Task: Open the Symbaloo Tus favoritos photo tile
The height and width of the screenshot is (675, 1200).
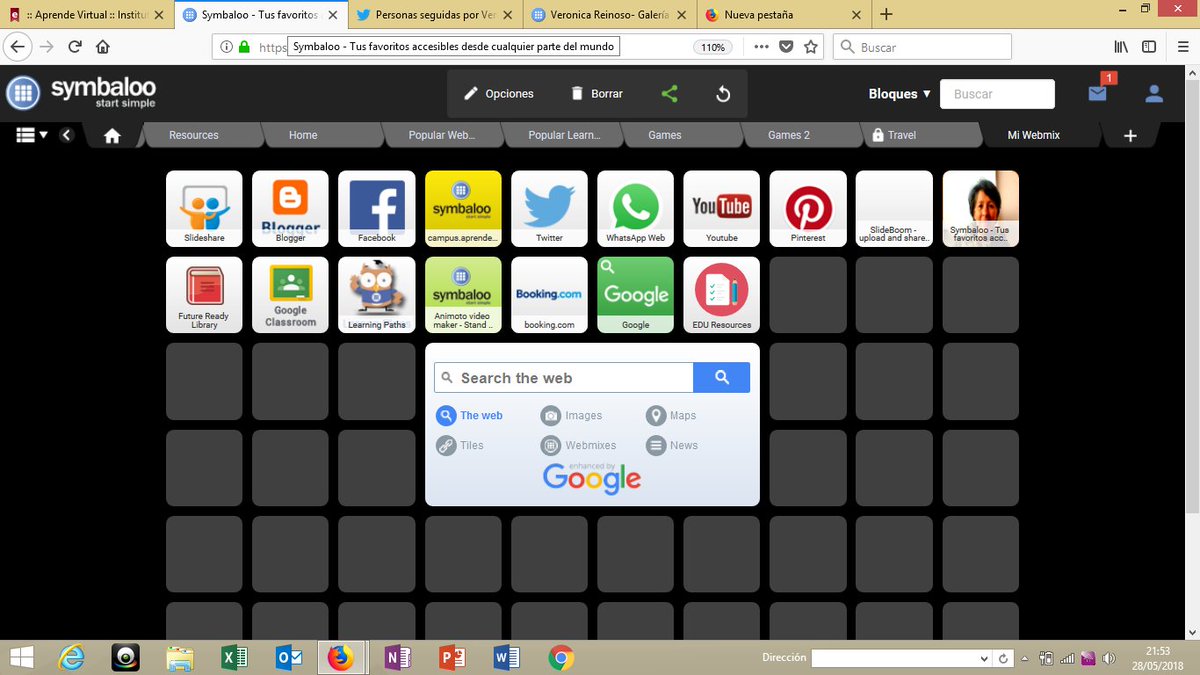Action: [x=980, y=208]
